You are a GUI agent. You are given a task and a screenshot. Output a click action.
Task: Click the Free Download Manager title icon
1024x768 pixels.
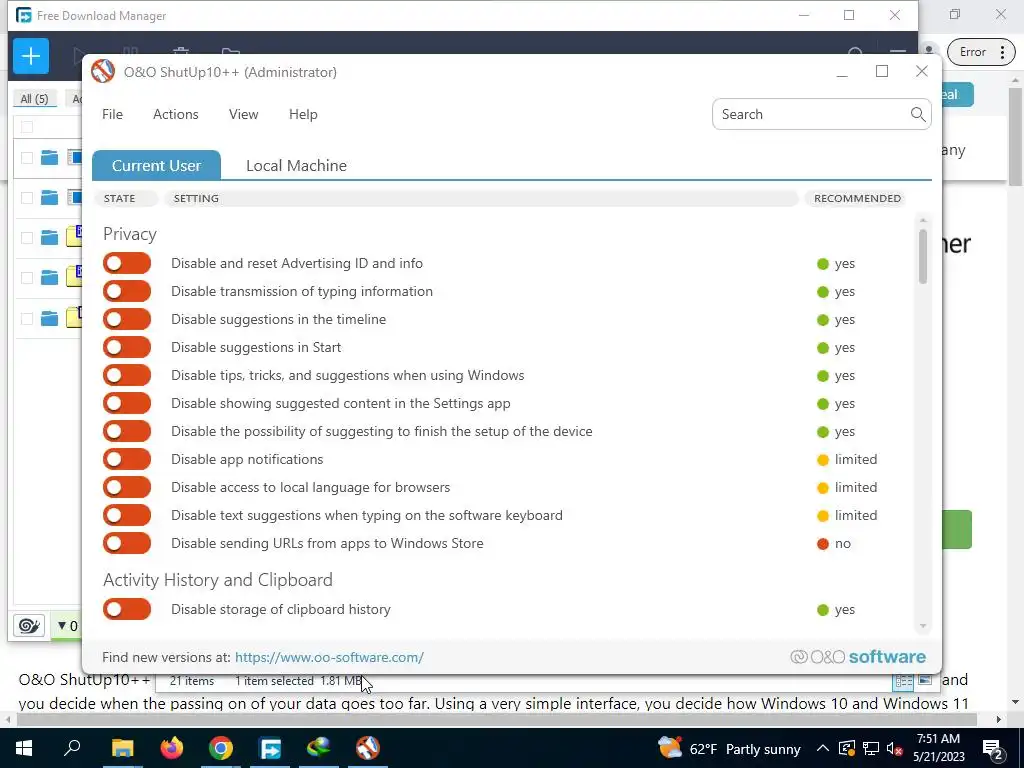pyautogui.click(x=24, y=15)
